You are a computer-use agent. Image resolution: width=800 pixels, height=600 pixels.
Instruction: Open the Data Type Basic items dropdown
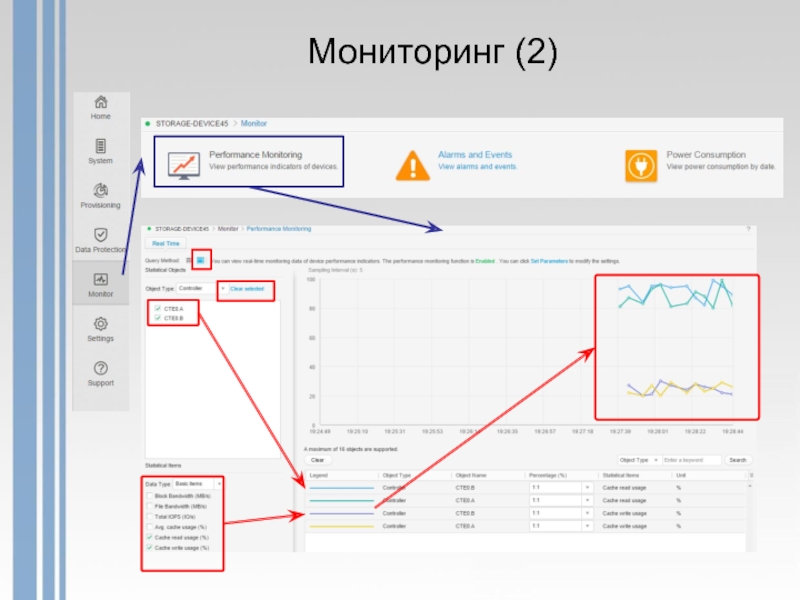(x=197, y=483)
